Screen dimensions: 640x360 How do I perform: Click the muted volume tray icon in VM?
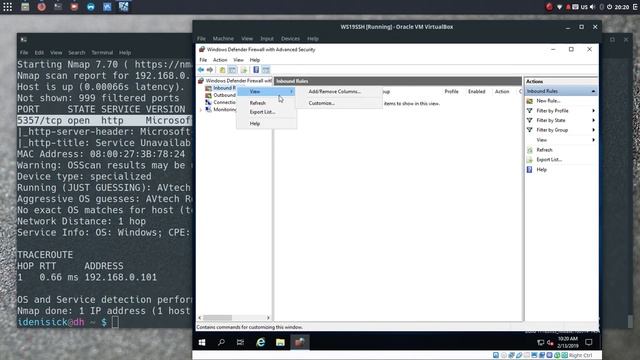550,342
